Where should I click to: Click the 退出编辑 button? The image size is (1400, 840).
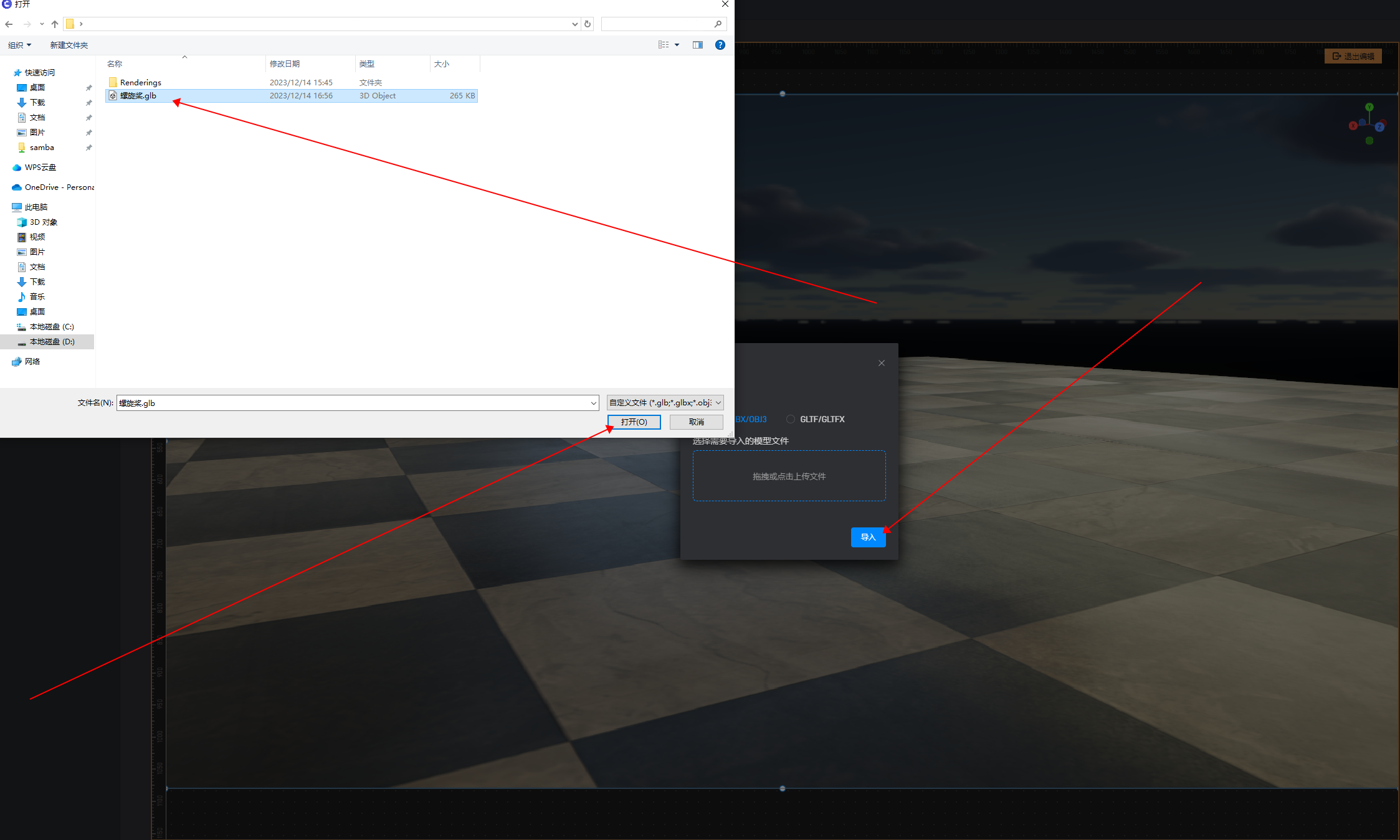click(1353, 56)
